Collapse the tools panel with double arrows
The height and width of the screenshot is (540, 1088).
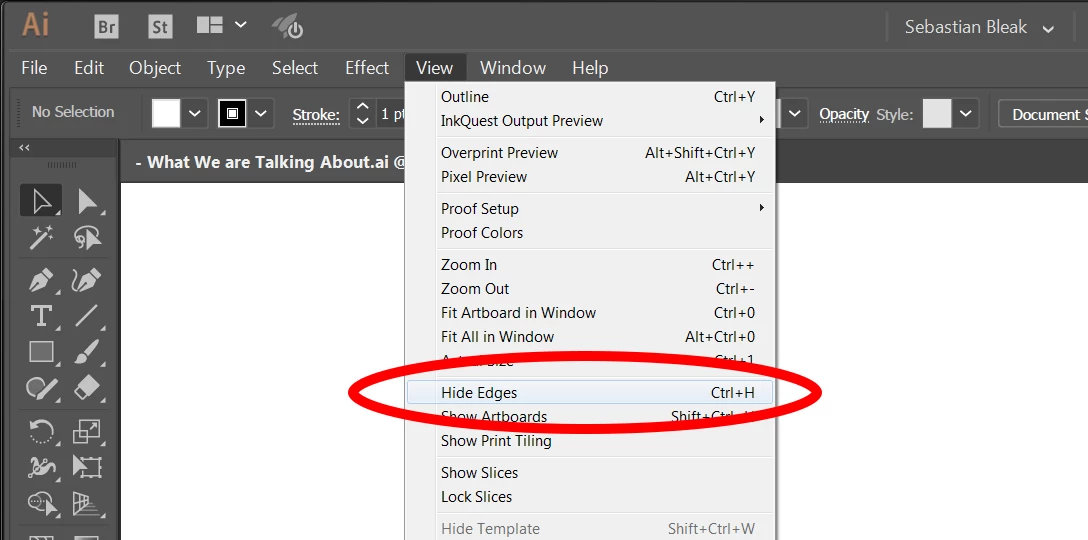[24, 148]
